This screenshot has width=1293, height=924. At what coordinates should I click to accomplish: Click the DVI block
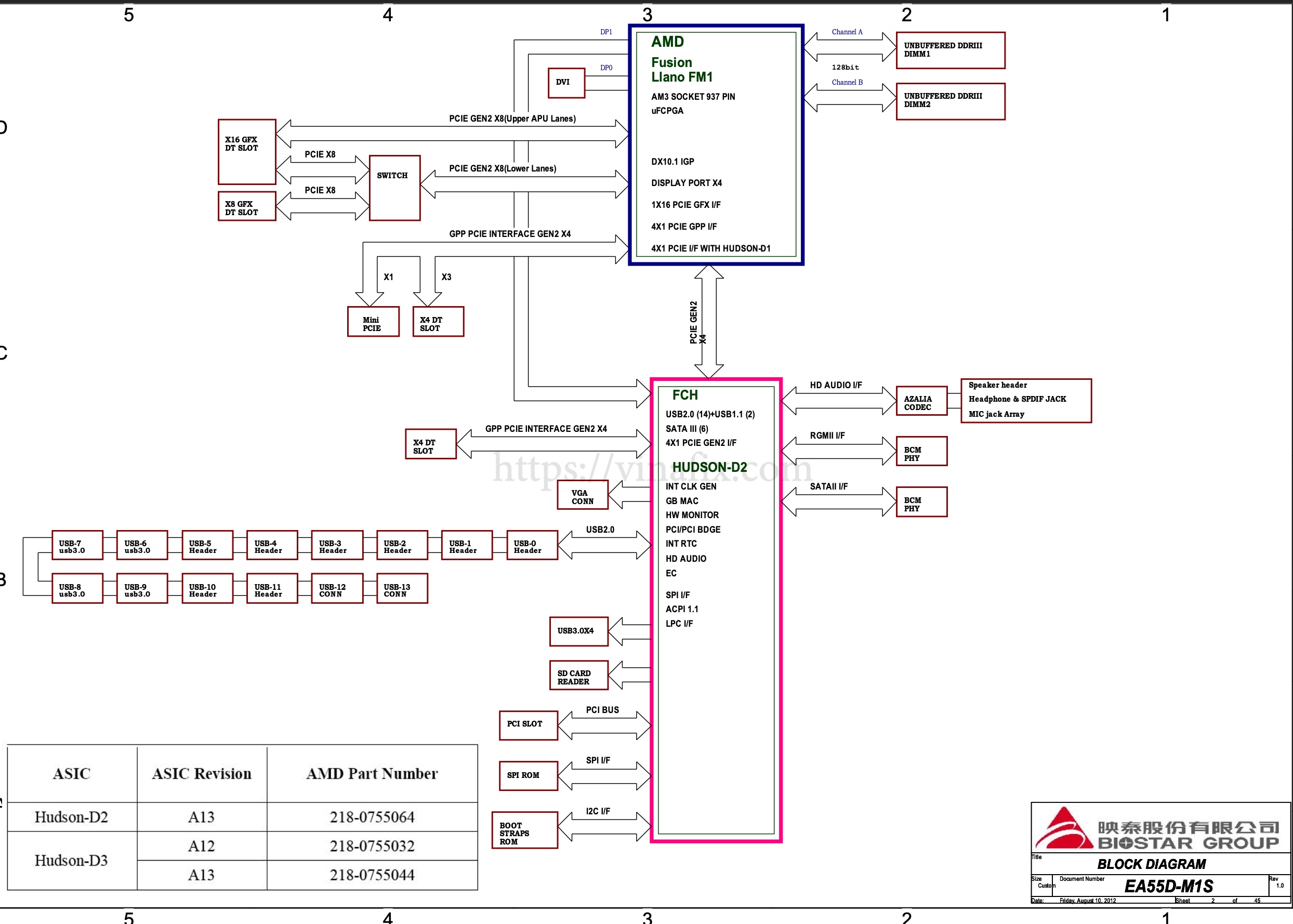(566, 83)
